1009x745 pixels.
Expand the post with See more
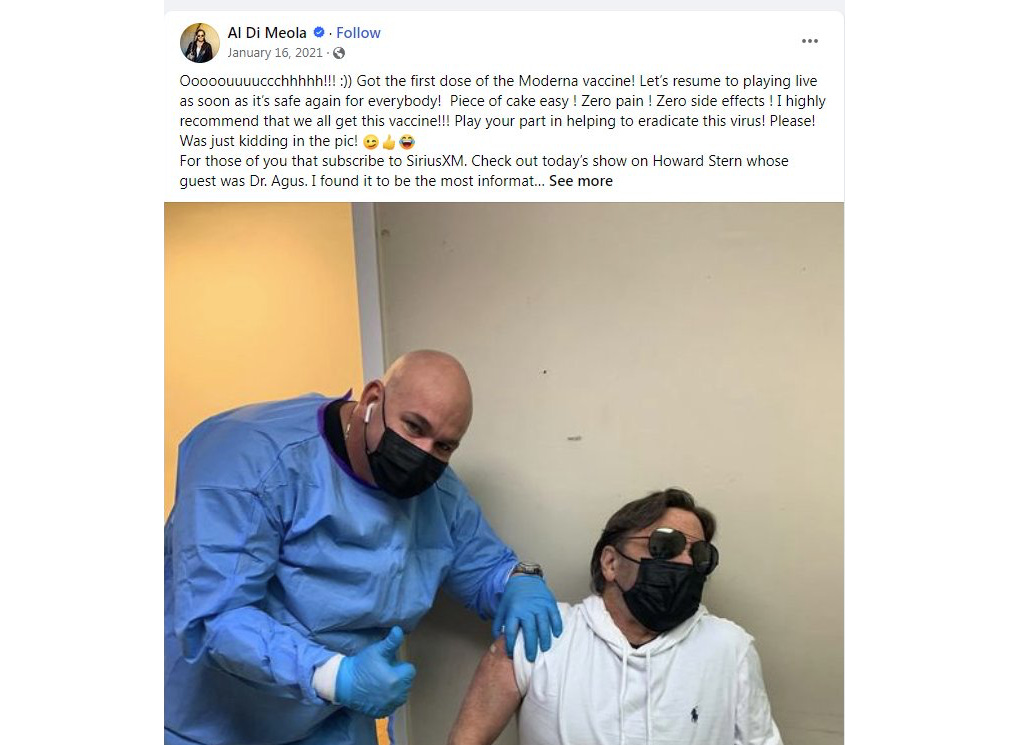pos(580,181)
